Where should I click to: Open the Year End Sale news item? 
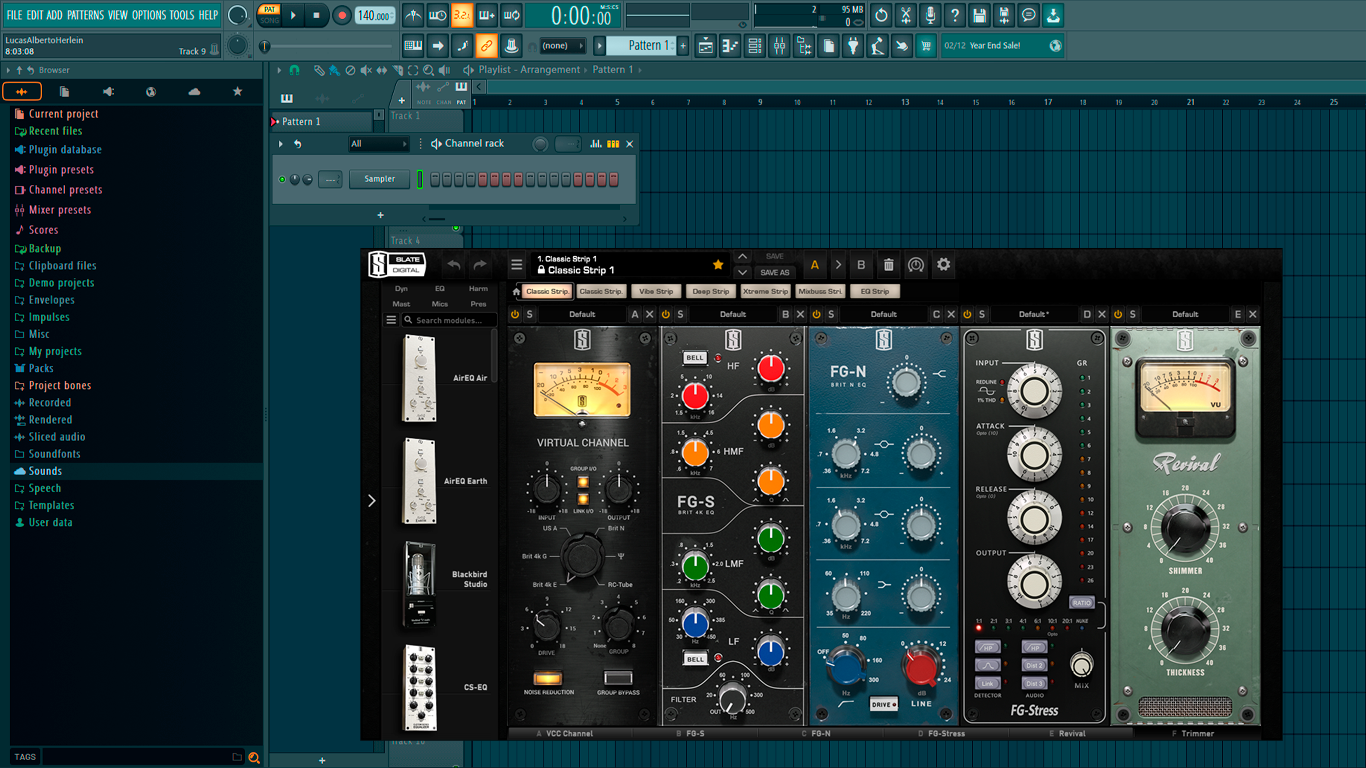[1002, 46]
